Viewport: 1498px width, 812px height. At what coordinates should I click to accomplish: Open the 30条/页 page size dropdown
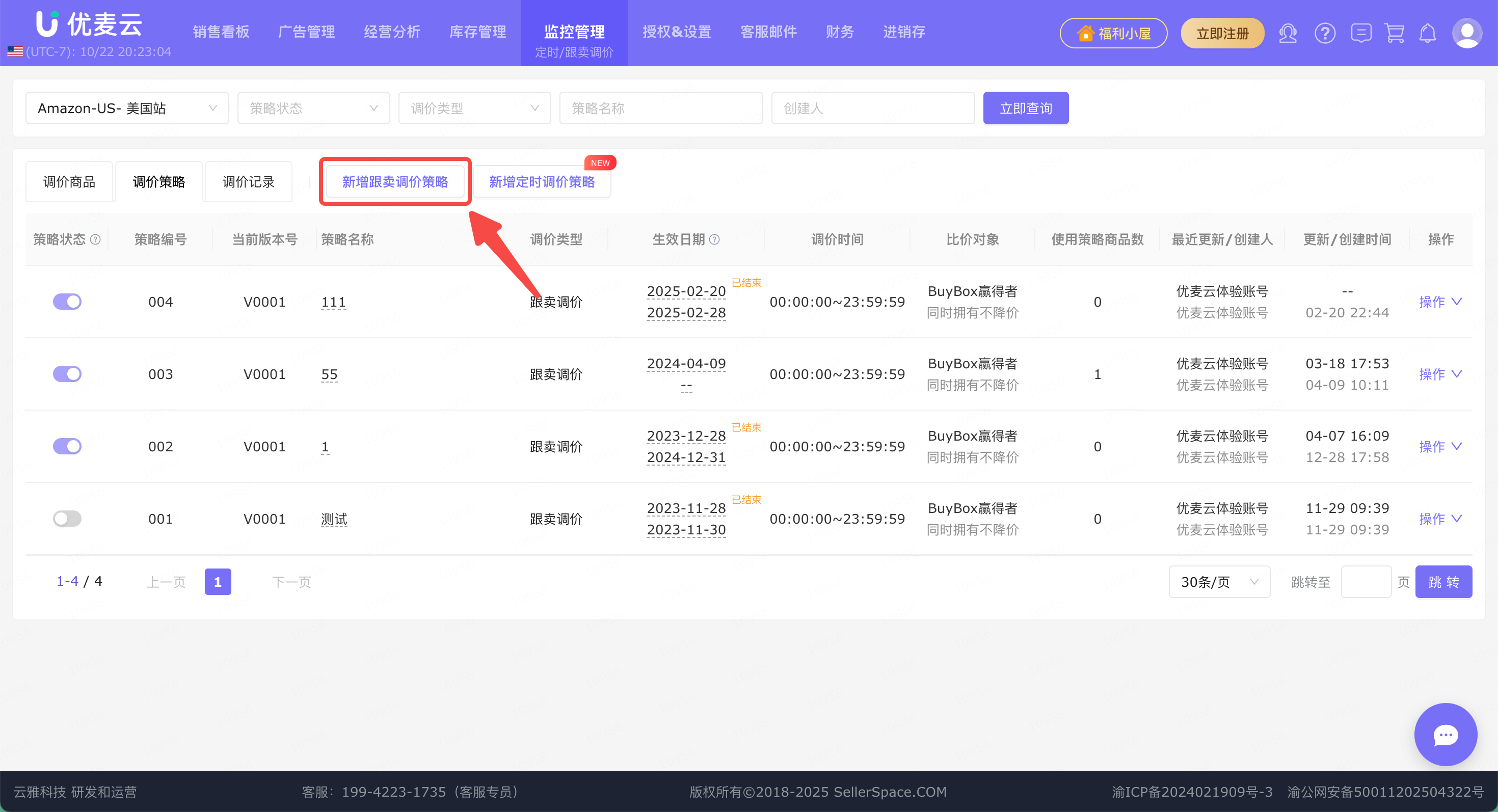tap(1219, 582)
